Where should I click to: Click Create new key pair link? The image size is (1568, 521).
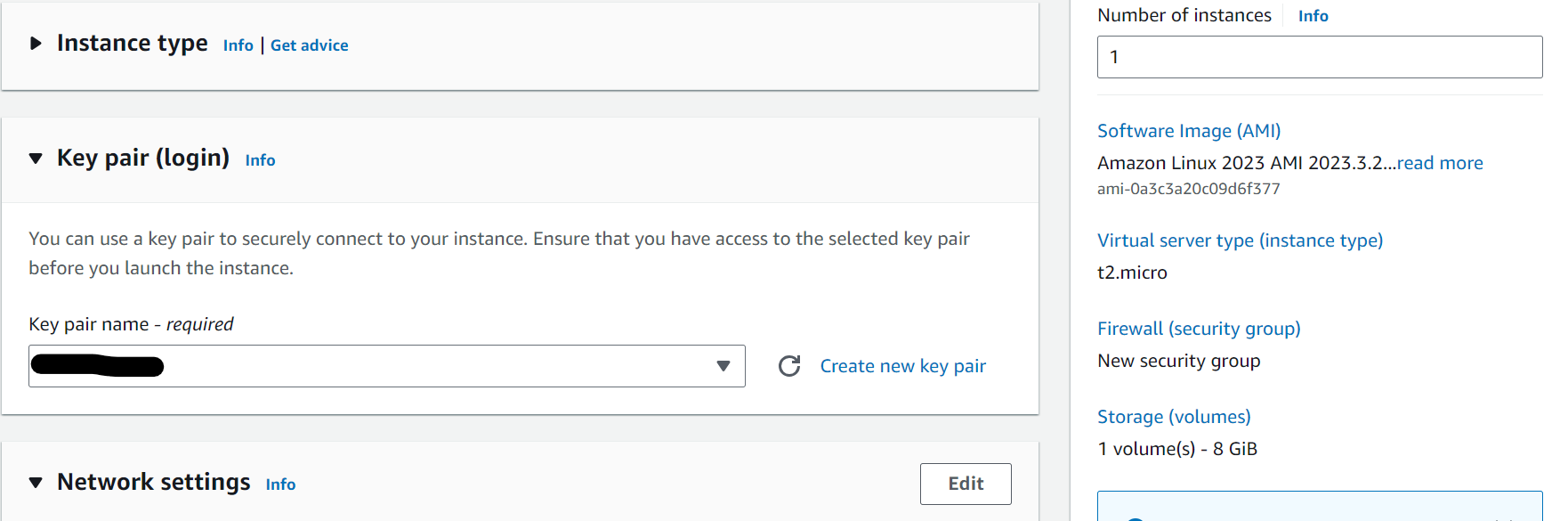[903, 366]
